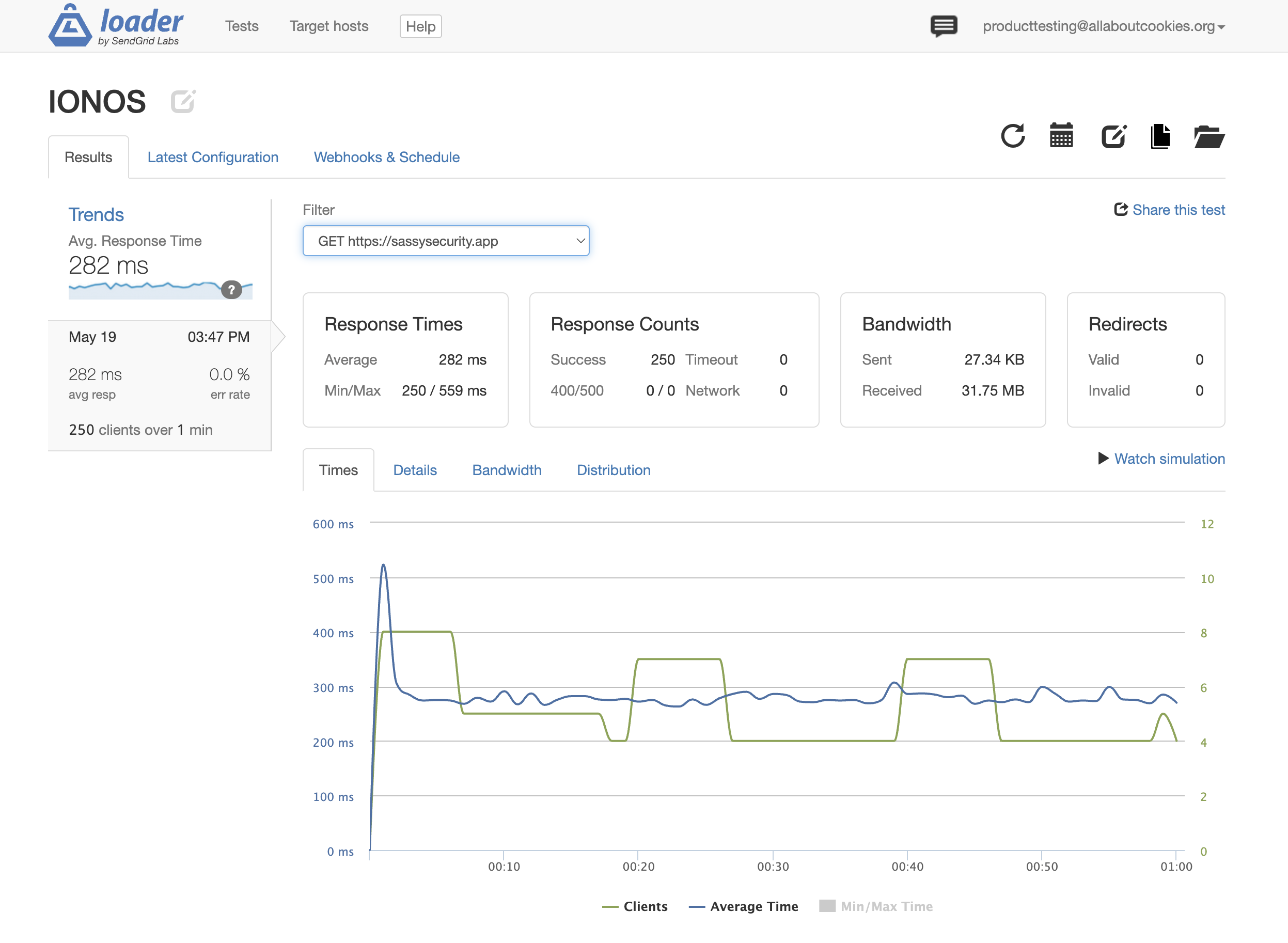Click the 250 clients over 1 min text
The height and width of the screenshot is (943, 1288).
point(140,430)
